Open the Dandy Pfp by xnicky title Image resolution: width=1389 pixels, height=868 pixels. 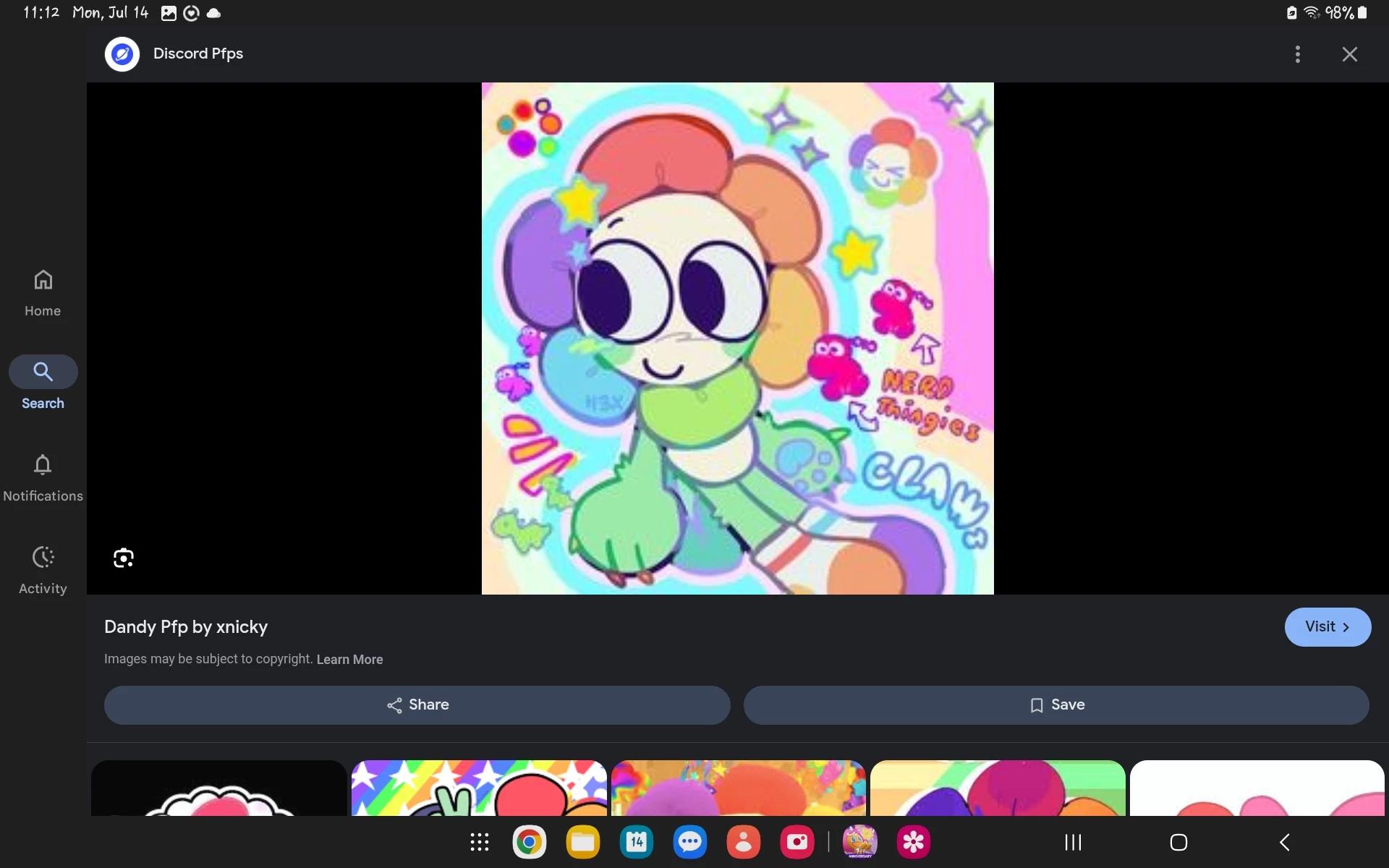click(x=186, y=627)
